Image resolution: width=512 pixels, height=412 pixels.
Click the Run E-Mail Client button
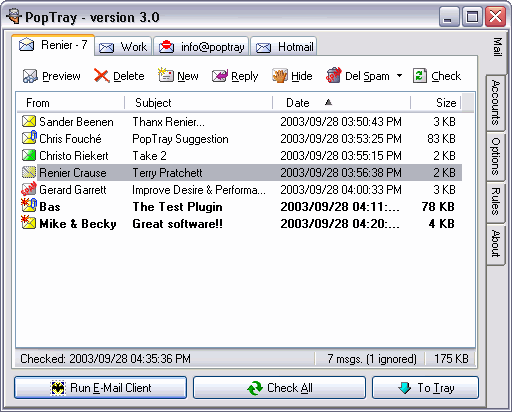tap(100, 388)
